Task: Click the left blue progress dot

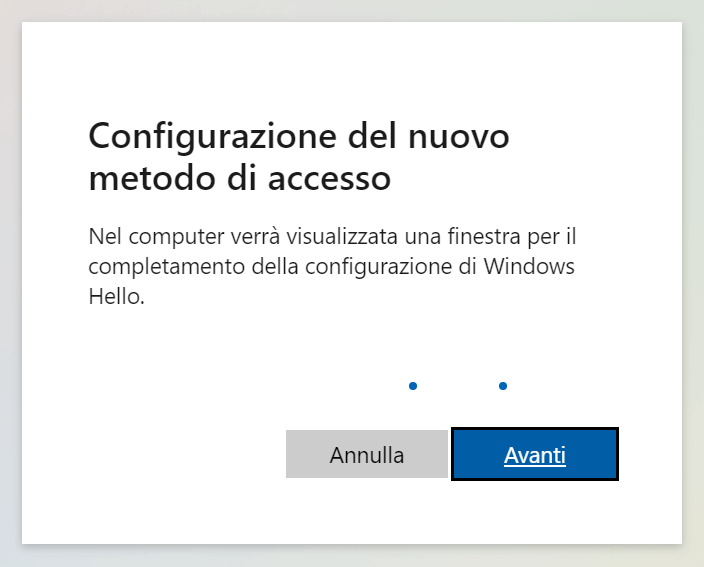Action: (413, 386)
